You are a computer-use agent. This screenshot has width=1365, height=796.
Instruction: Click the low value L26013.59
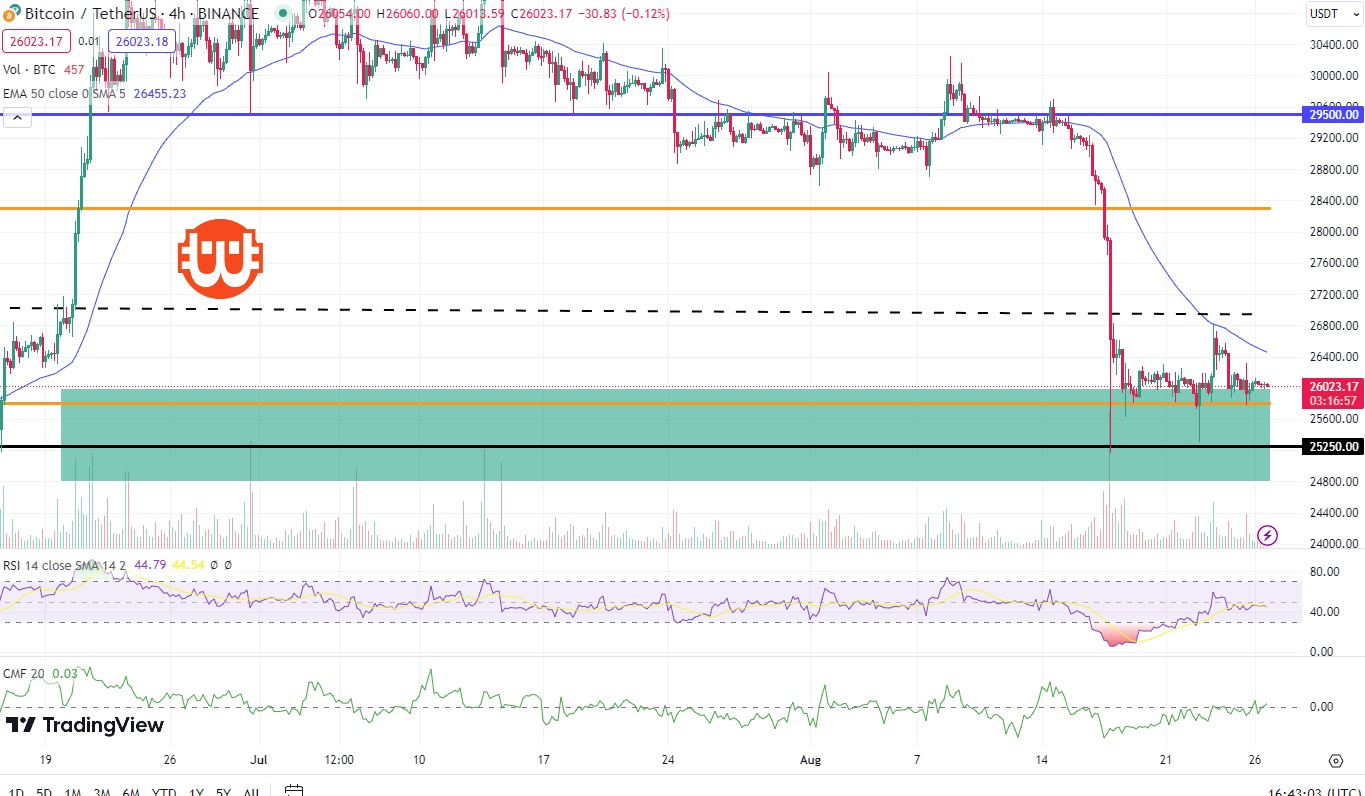pyautogui.click(x=475, y=14)
